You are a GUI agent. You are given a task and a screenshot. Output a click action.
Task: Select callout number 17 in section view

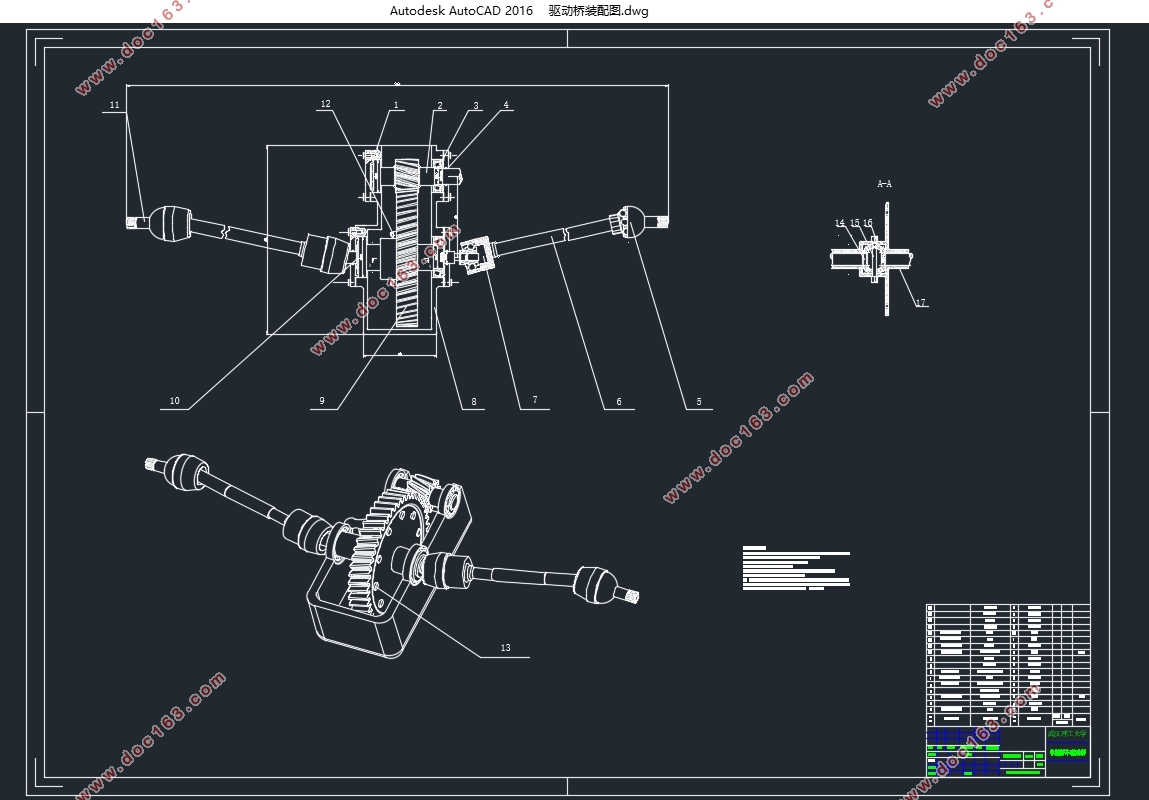pyautogui.click(x=920, y=302)
